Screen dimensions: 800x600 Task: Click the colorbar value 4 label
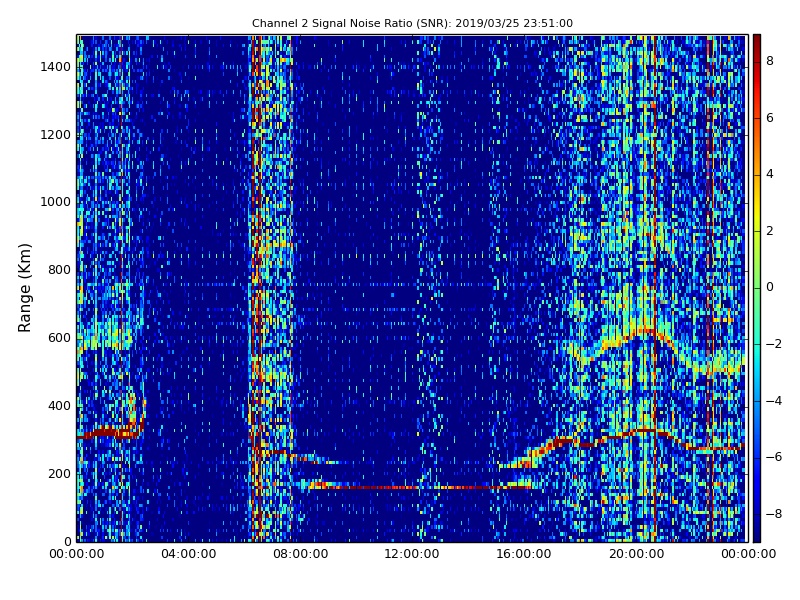(770, 174)
